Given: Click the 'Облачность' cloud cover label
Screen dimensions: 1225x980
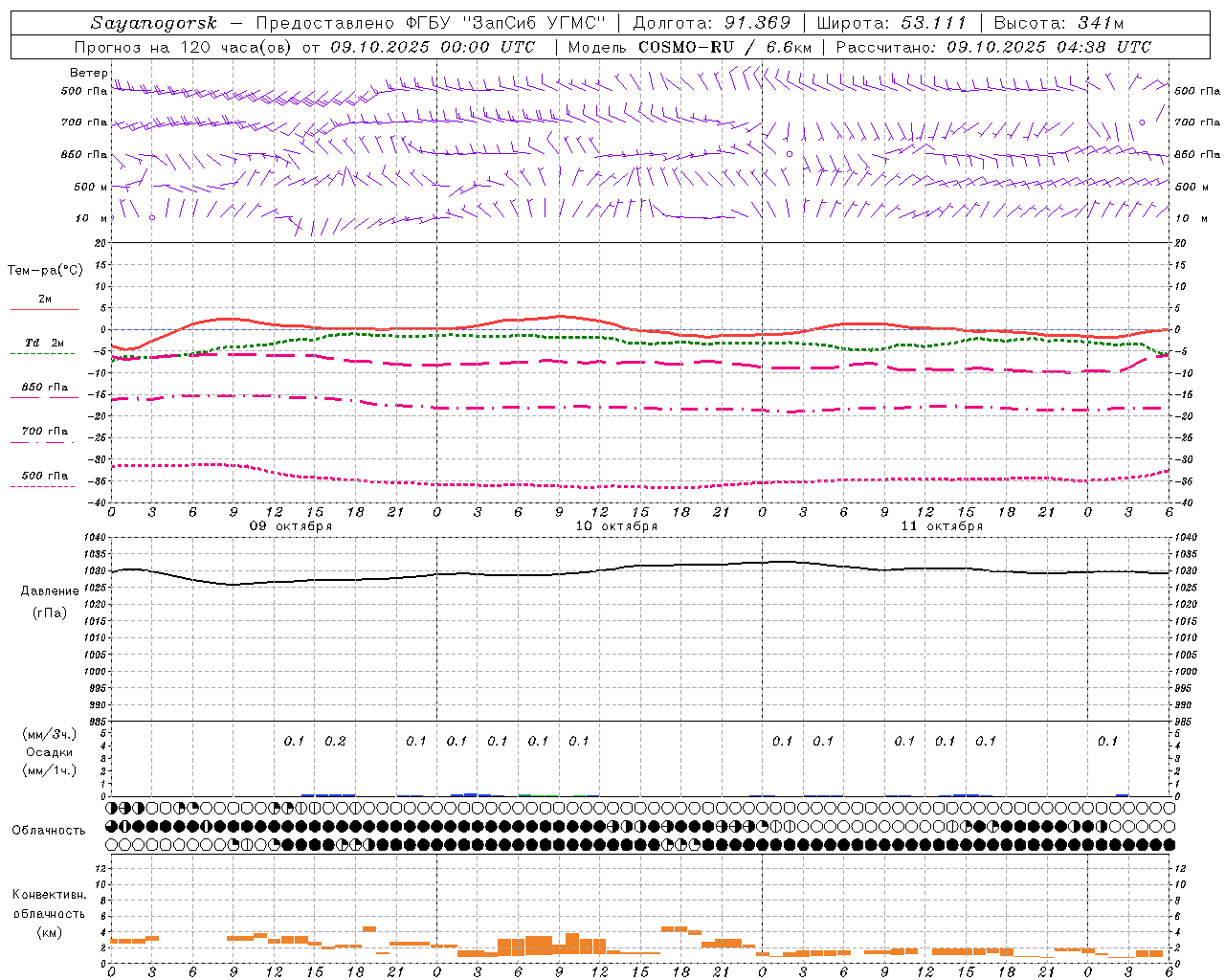Looking at the screenshot, I should point(49,830).
